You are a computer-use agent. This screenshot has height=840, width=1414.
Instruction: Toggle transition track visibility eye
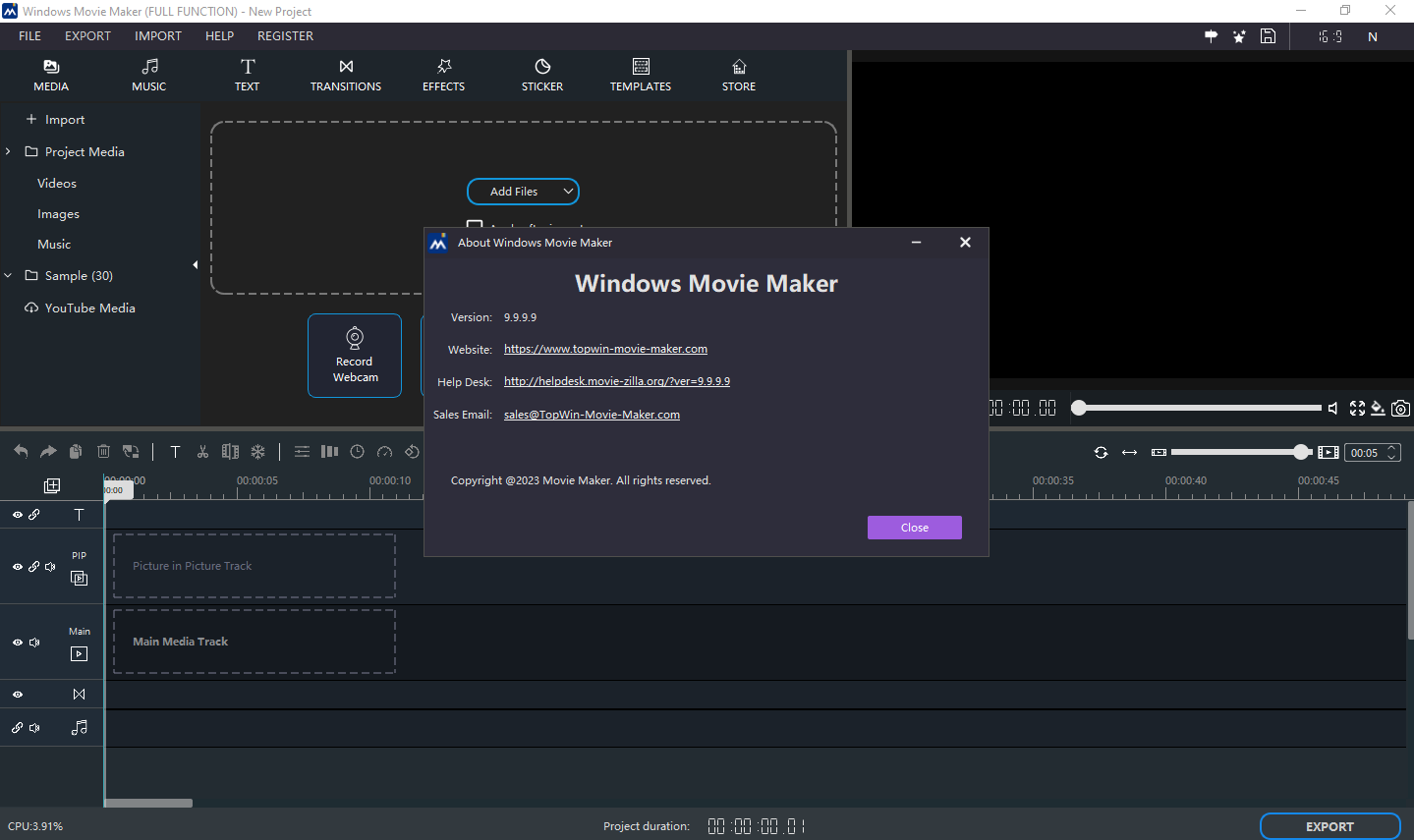coord(18,695)
